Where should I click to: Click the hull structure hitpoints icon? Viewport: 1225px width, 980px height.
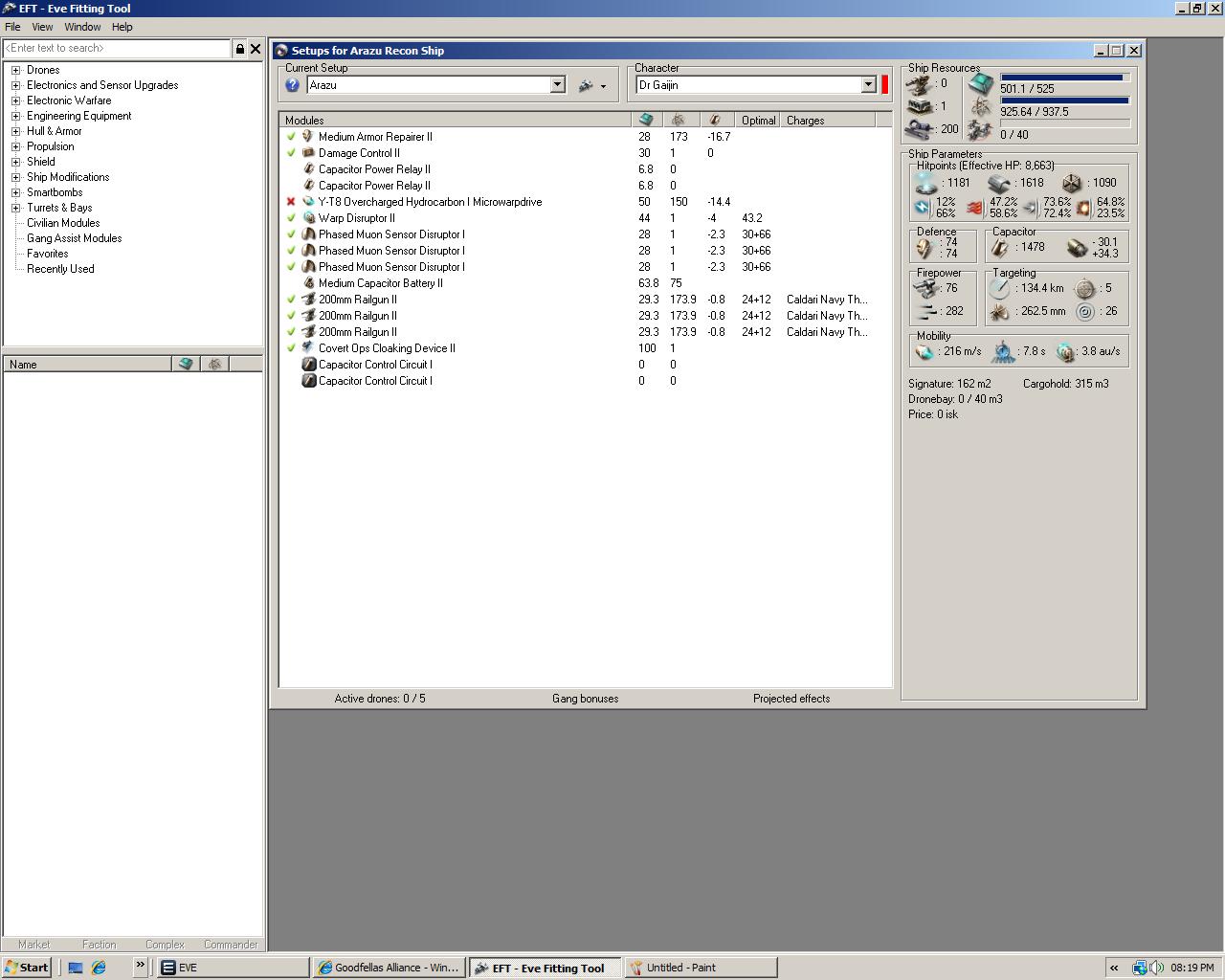pyautogui.click(x=1072, y=183)
